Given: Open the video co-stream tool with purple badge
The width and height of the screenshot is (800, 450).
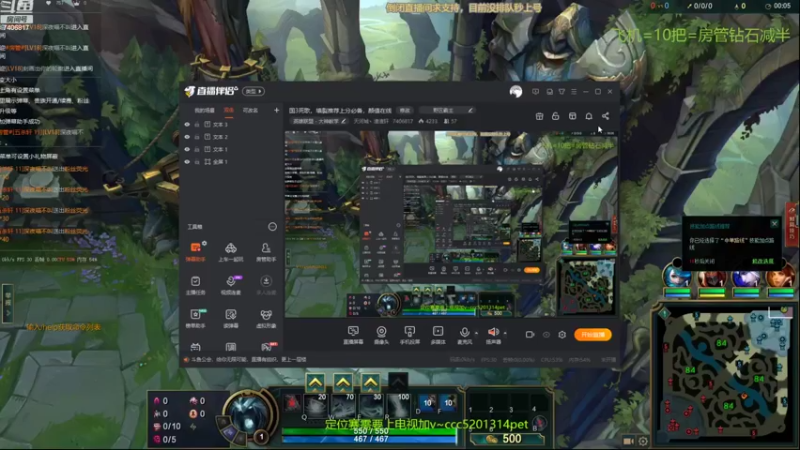Looking at the screenshot, I should tap(231, 285).
